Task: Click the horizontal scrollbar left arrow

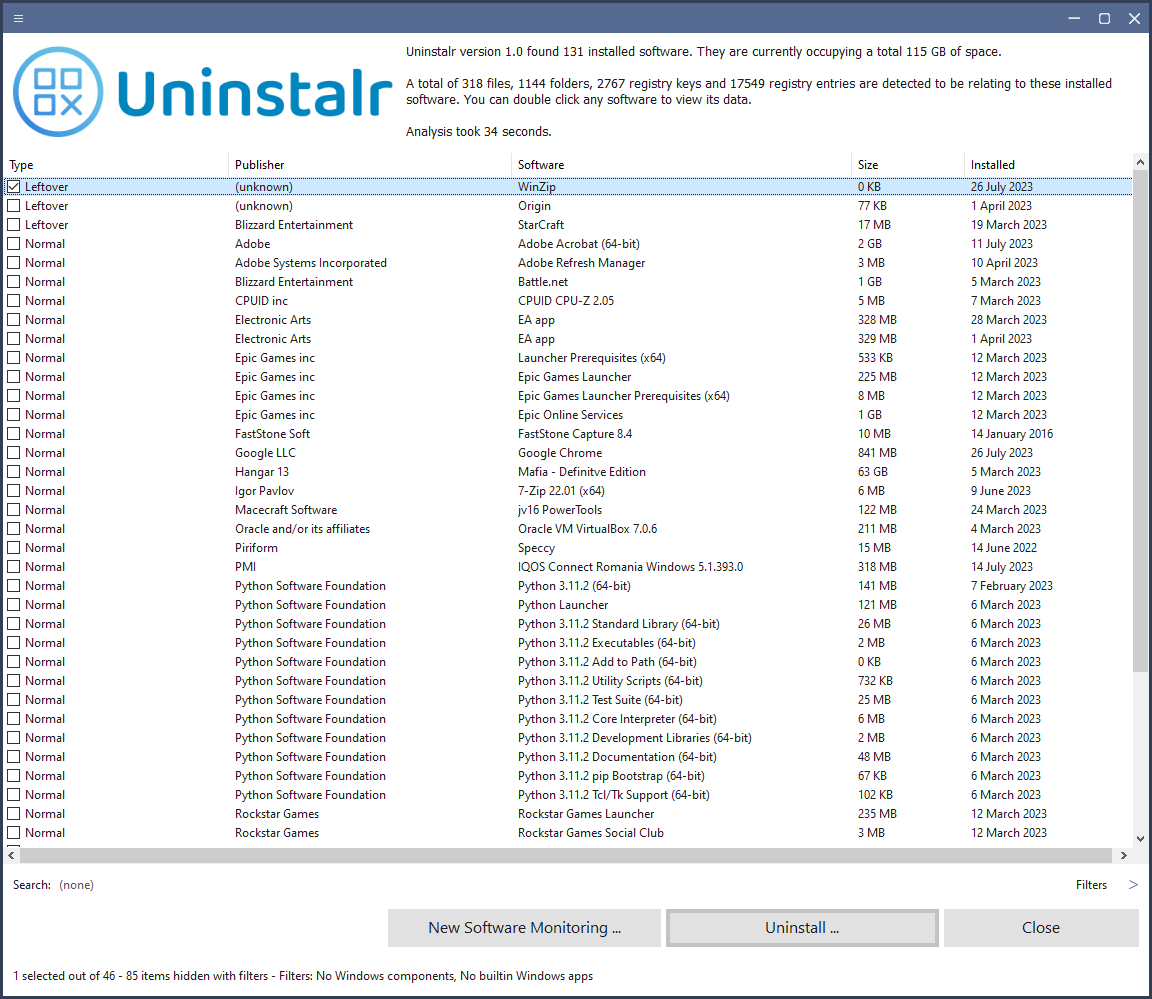Action: tap(11, 856)
